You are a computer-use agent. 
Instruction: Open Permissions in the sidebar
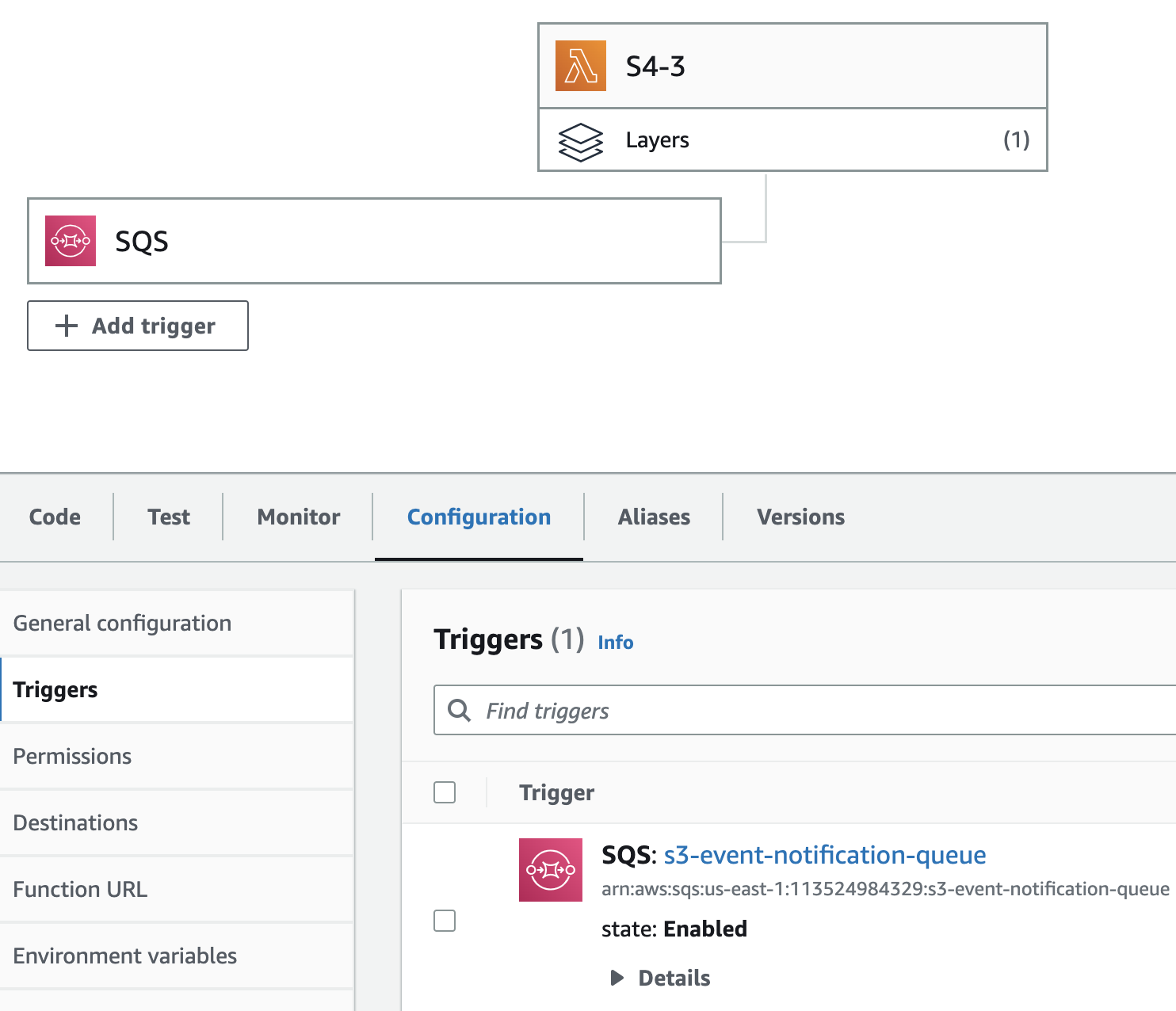(177, 756)
